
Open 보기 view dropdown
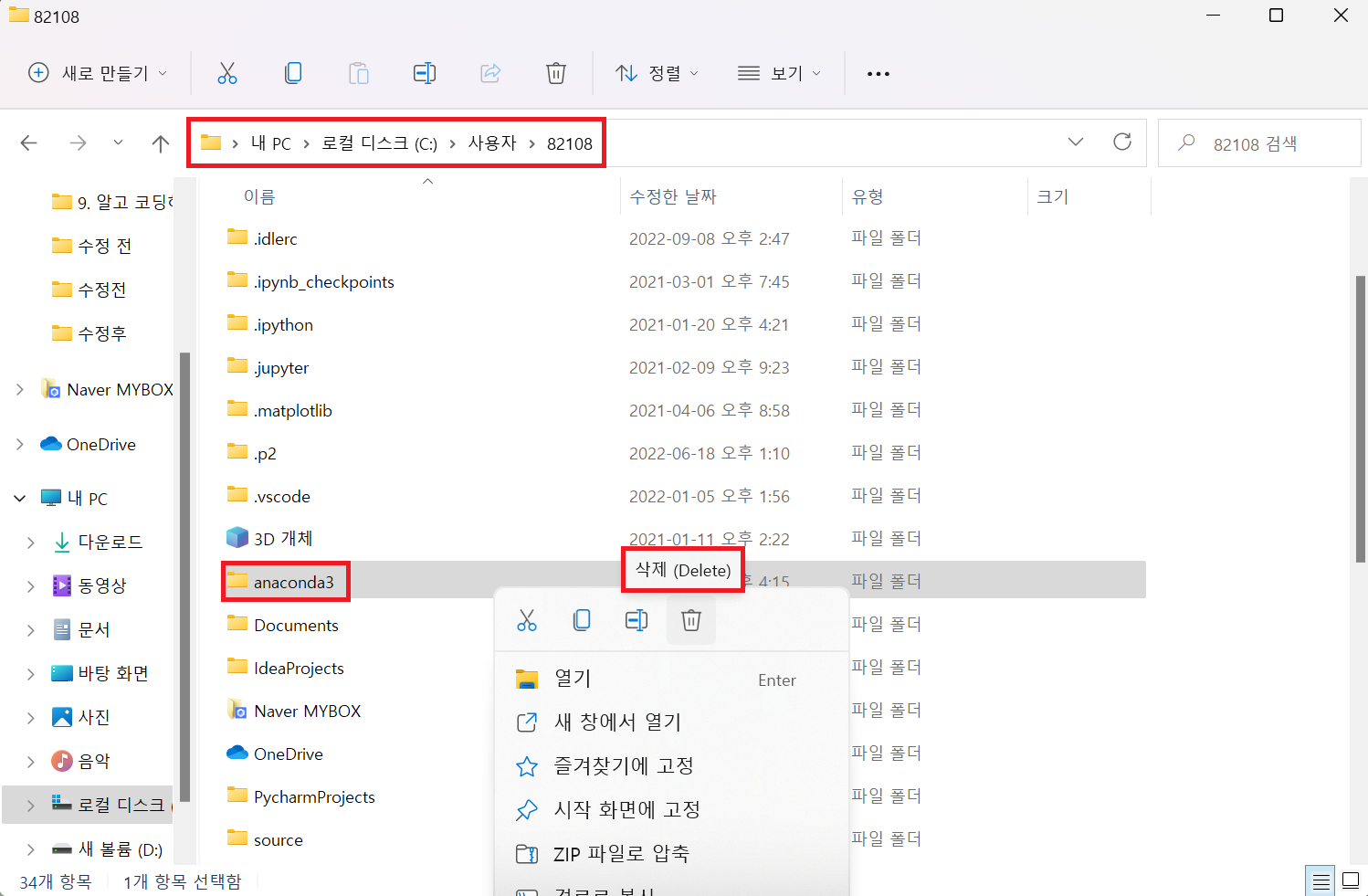[x=779, y=73]
